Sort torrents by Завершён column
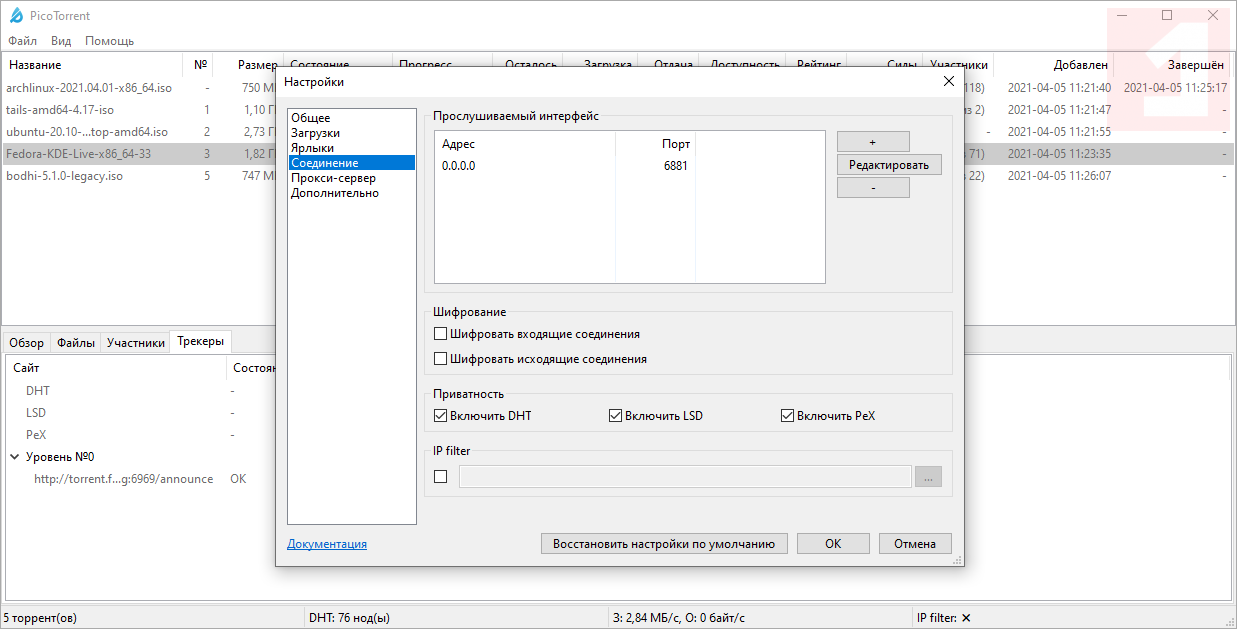 click(x=1172, y=65)
